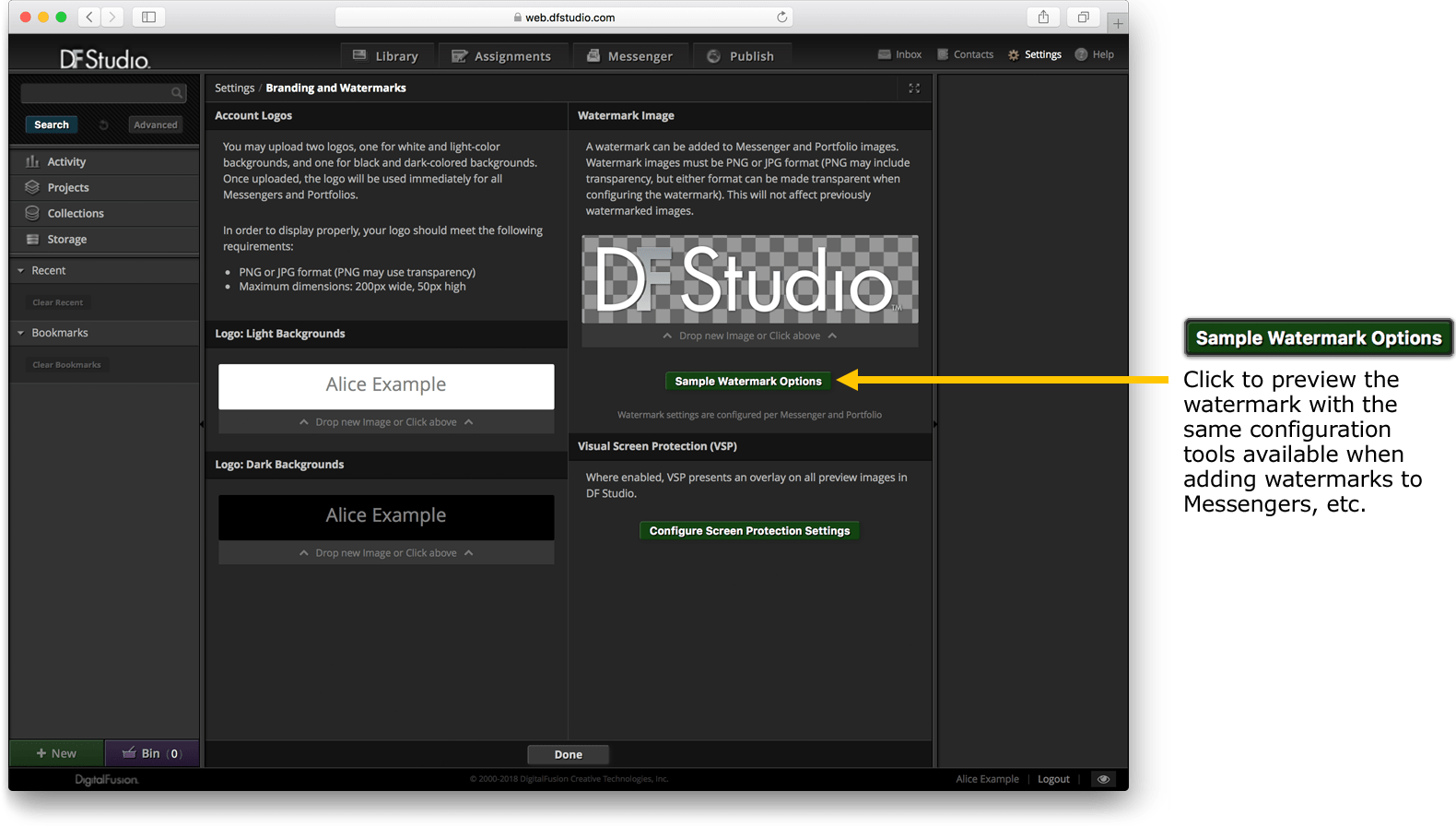Click the Contacts book icon

(943, 54)
